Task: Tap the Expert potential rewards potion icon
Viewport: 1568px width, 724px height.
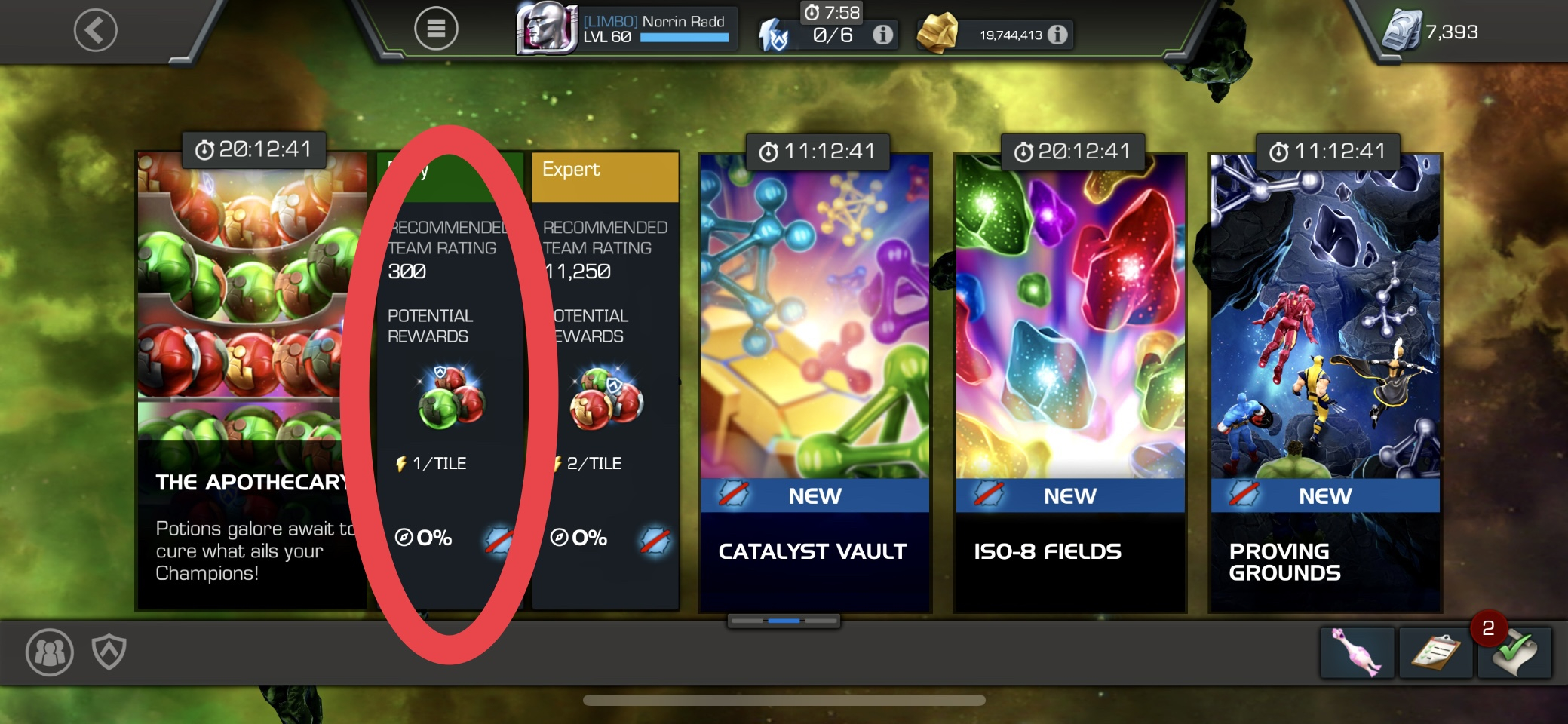Action: tap(606, 398)
